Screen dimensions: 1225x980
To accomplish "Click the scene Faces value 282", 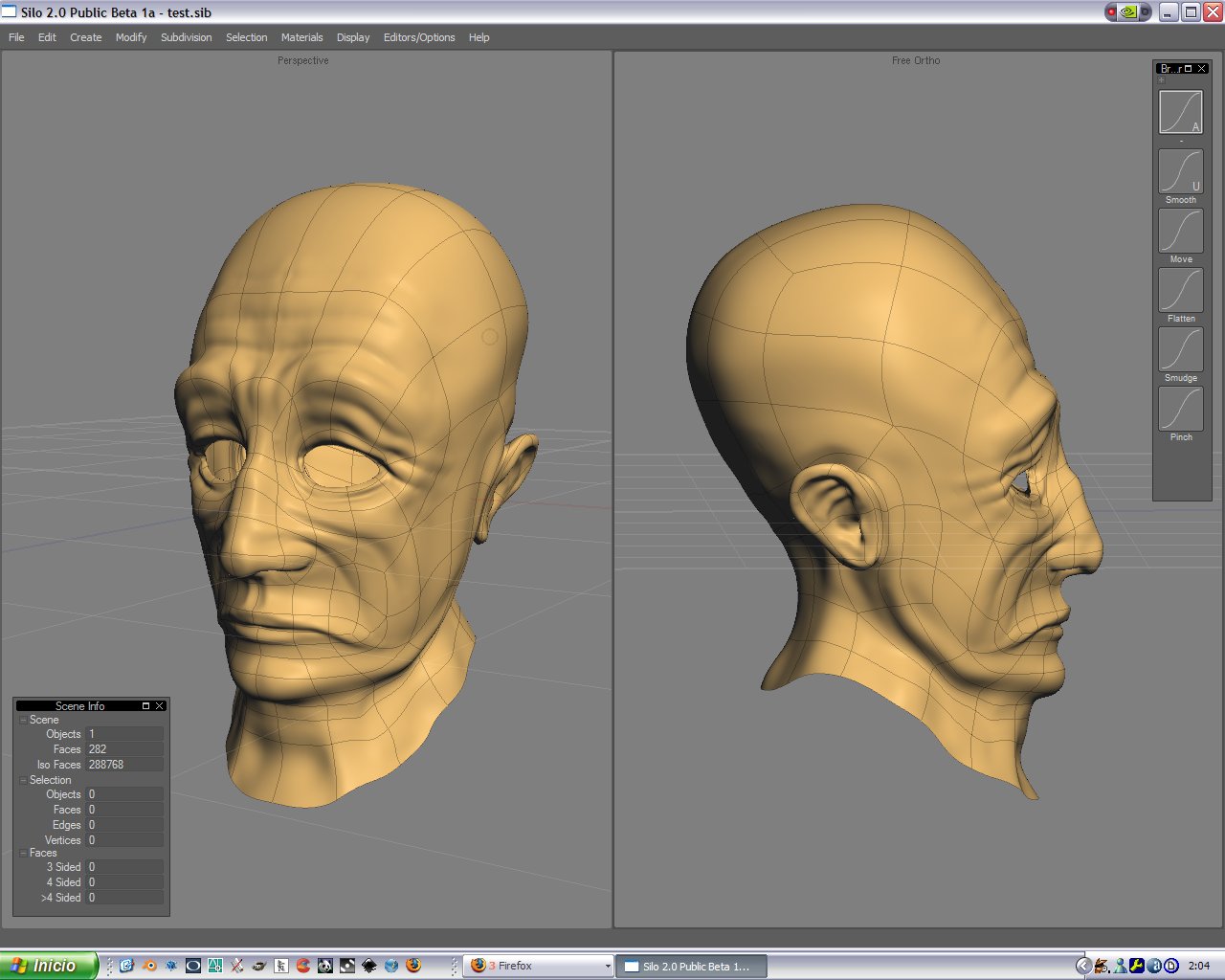I will 124,749.
